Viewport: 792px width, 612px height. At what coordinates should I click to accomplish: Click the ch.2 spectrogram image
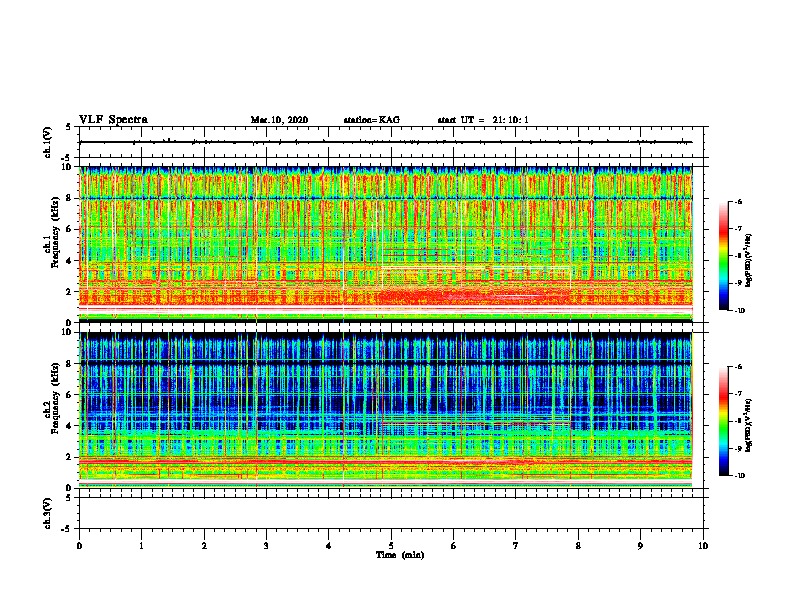click(x=386, y=410)
